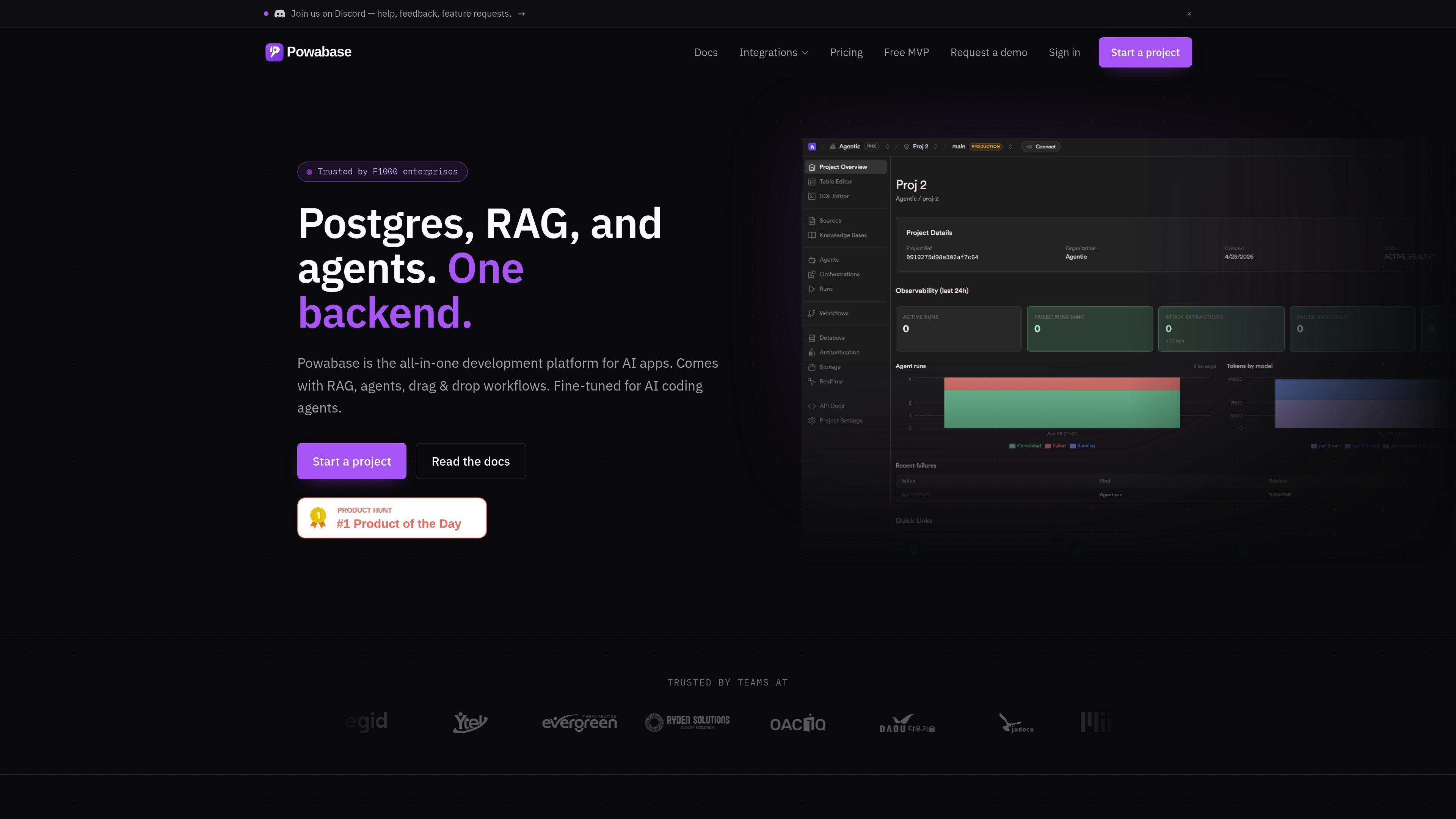This screenshot has height=819, width=1456.
Task: Click the Tokens by model chart title
Action: click(x=1250, y=366)
